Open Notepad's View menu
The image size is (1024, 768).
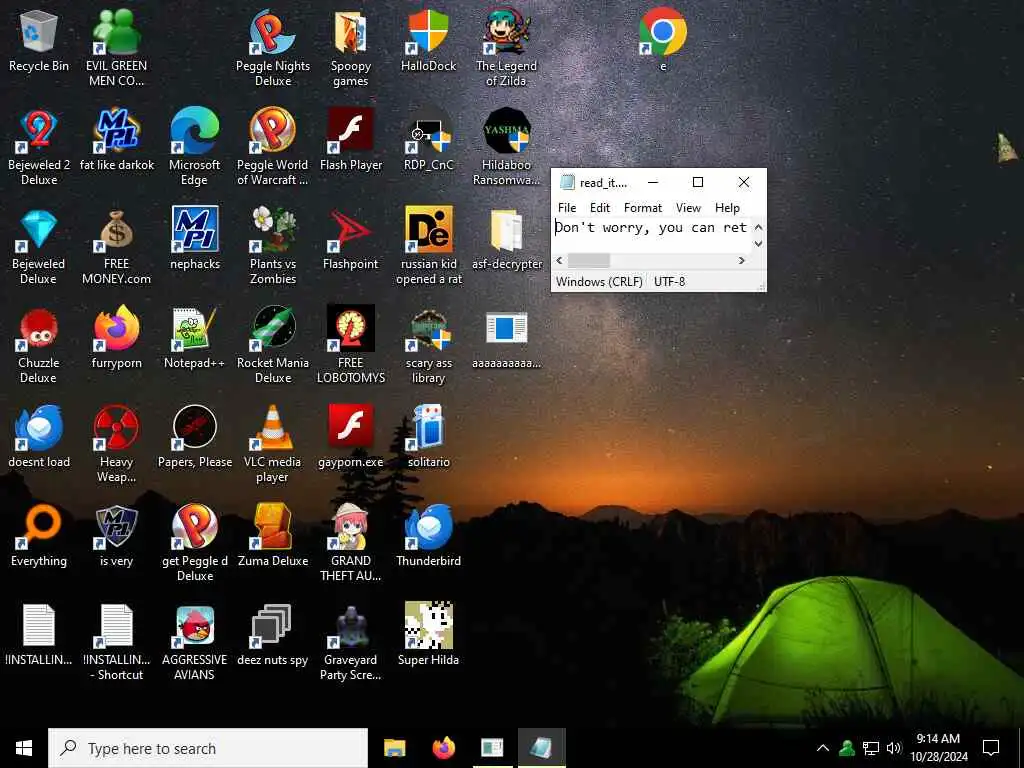click(688, 208)
